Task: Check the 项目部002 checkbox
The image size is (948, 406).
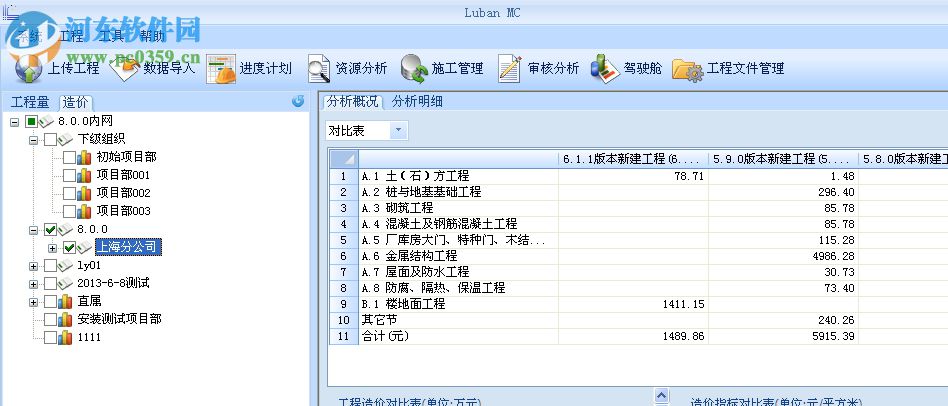Action: pyautogui.click(x=70, y=193)
